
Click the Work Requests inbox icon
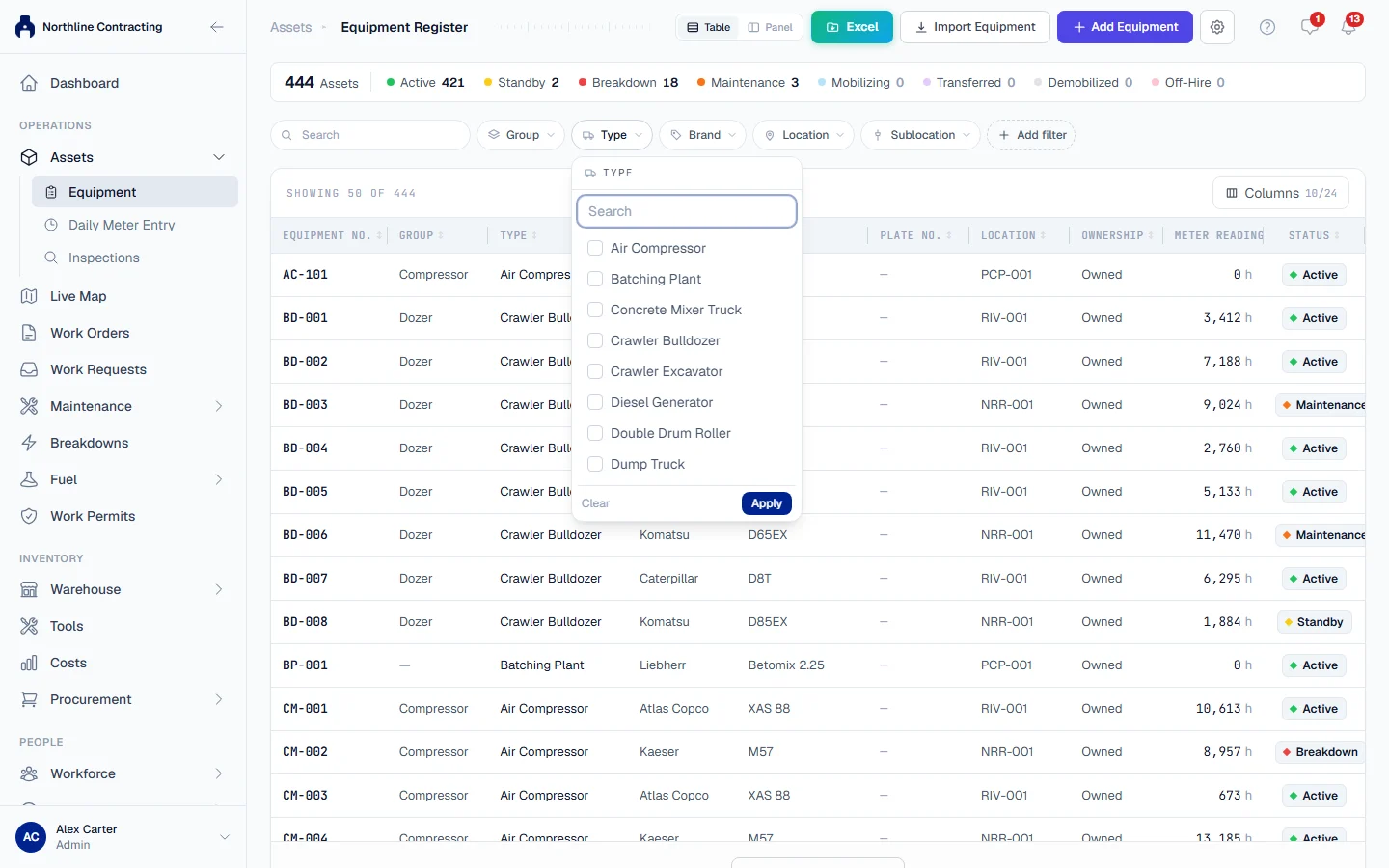click(x=29, y=369)
